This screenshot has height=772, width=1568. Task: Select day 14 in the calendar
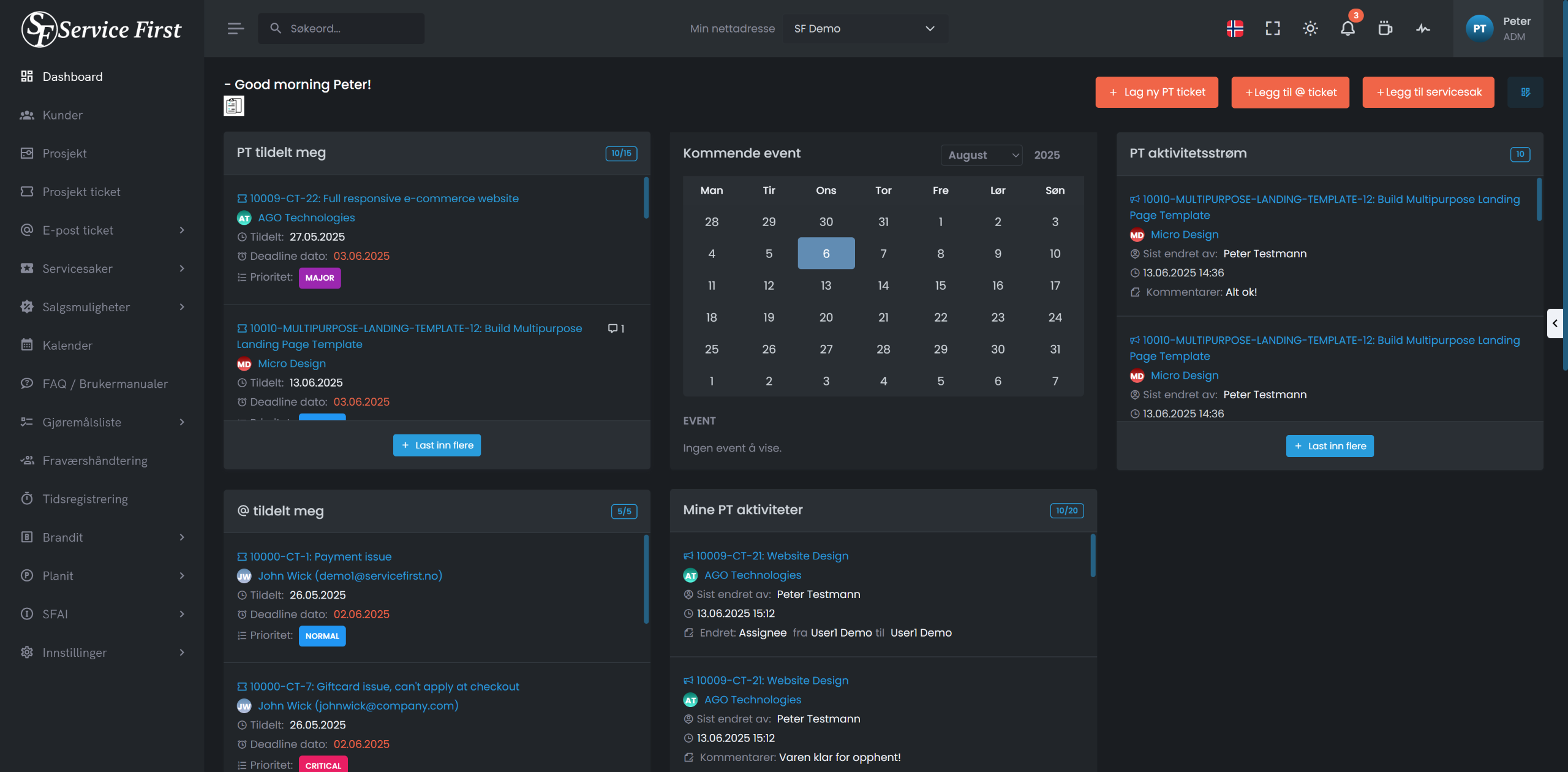(883, 286)
